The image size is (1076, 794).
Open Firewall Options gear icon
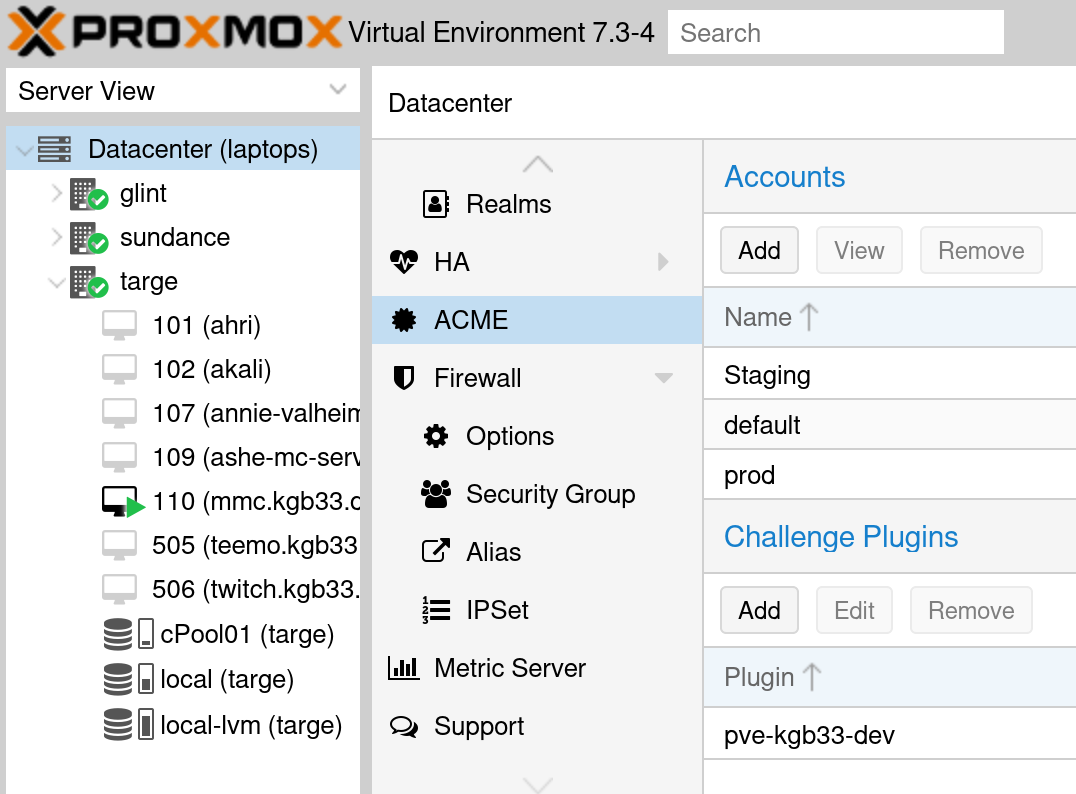click(x=434, y=435)
